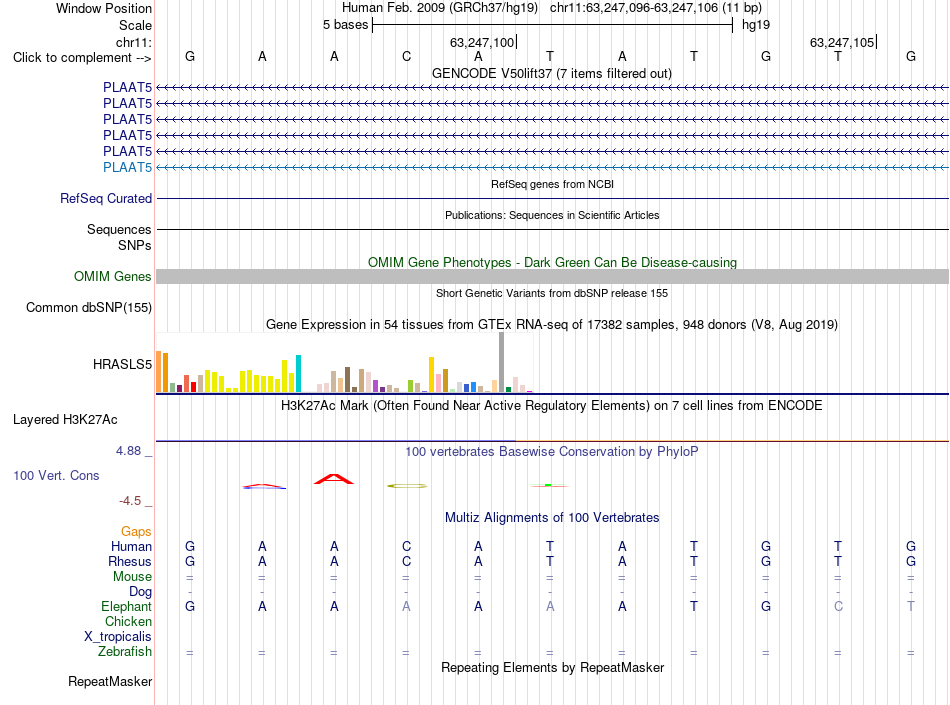950x705 pixels.
Task: Click the -4.5 PhyloP lower scale value
Action: [x=130, y=500]
